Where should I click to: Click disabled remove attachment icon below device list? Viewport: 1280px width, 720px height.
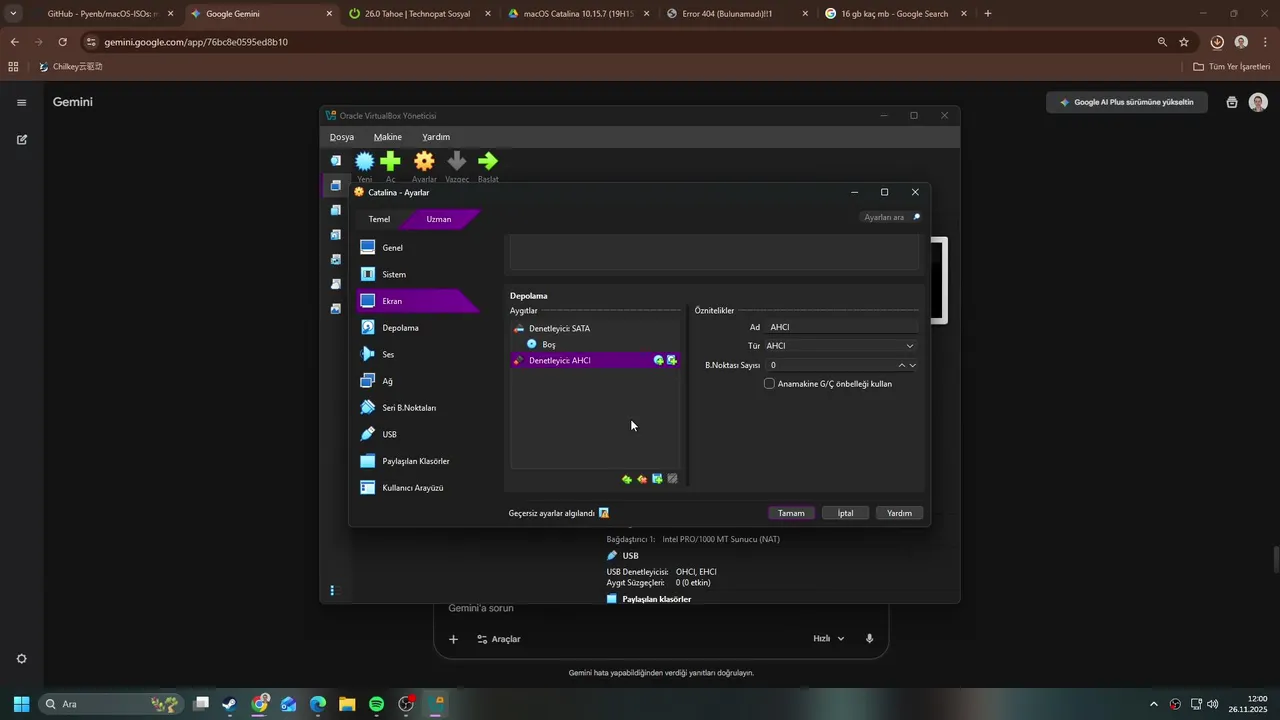(x=672, y=479)
